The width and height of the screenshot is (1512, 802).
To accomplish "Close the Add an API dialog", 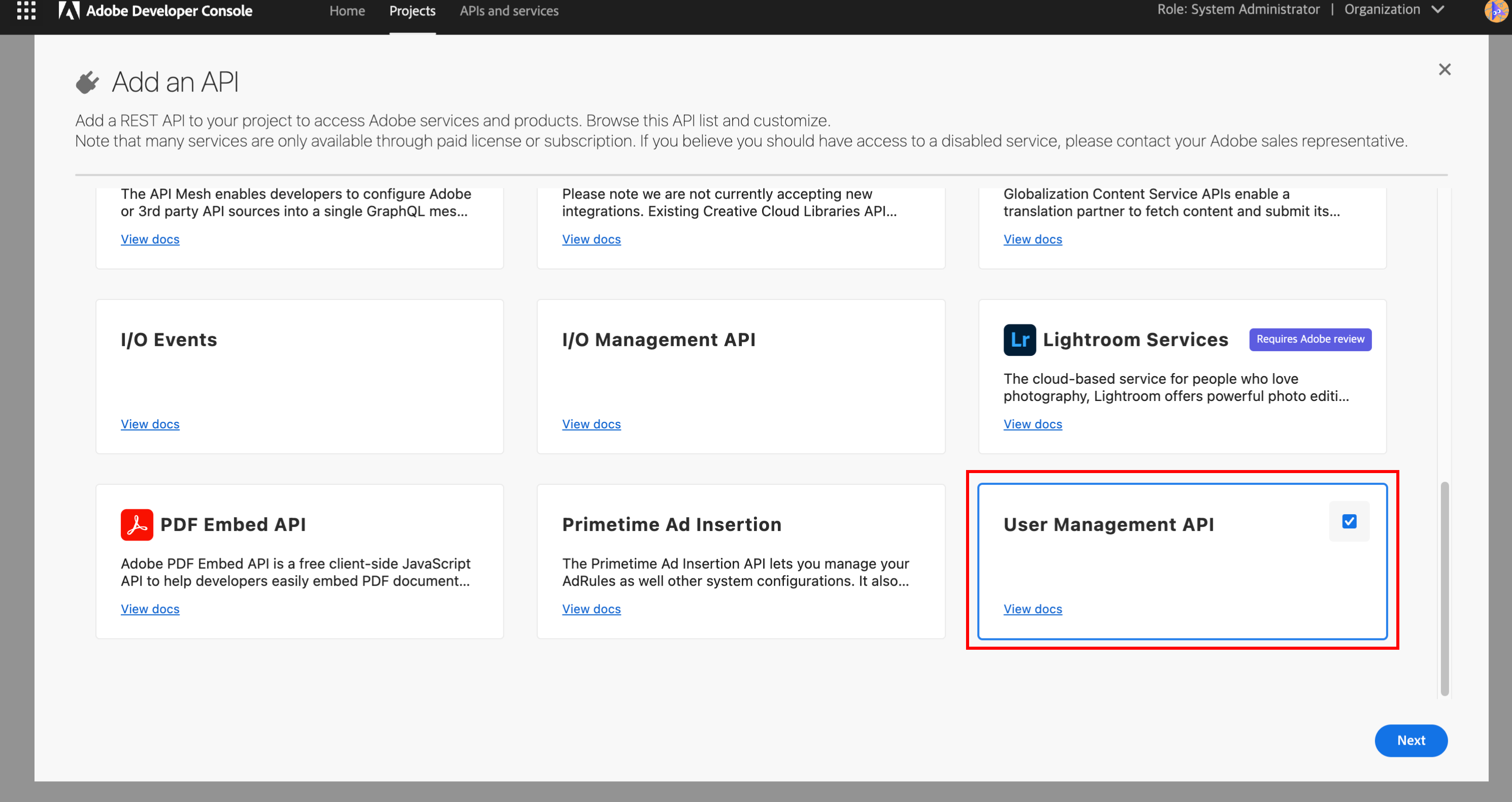I will tap(1445, 69).
